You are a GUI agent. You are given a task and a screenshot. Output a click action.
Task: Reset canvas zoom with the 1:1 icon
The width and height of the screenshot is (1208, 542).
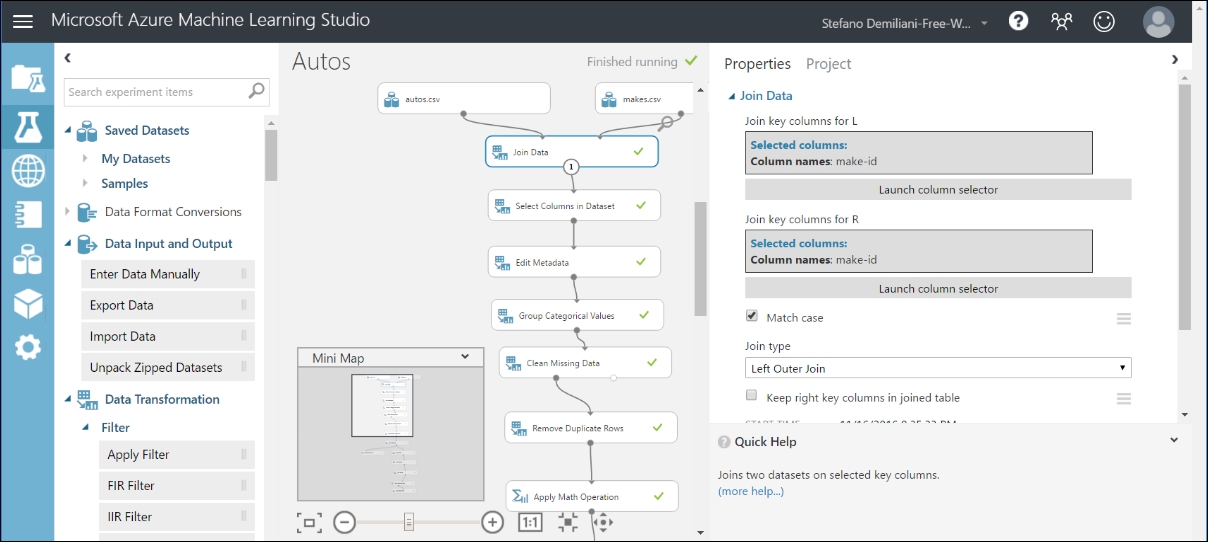pos(530,522)
